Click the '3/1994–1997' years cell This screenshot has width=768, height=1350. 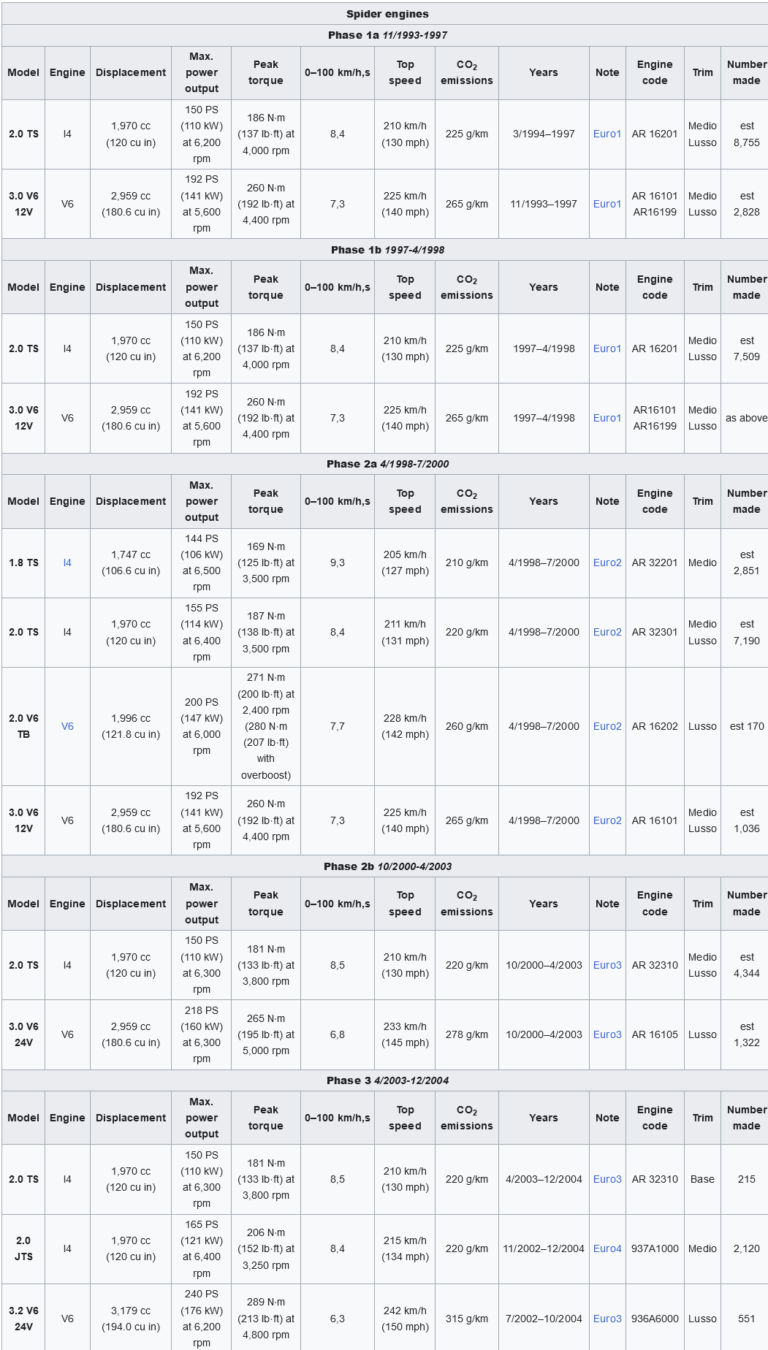click(x=544, y=133)
